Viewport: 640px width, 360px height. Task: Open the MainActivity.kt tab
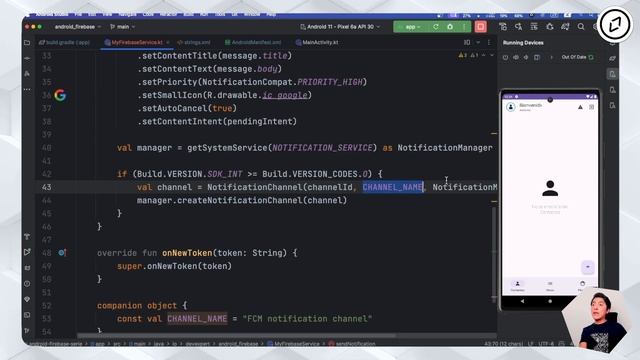[317, 42]
